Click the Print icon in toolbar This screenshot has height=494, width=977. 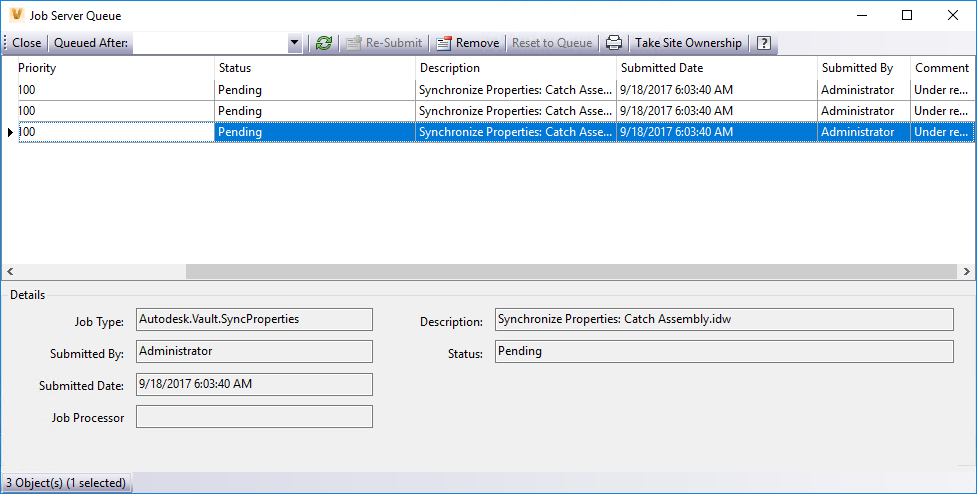tap(614, 43)
